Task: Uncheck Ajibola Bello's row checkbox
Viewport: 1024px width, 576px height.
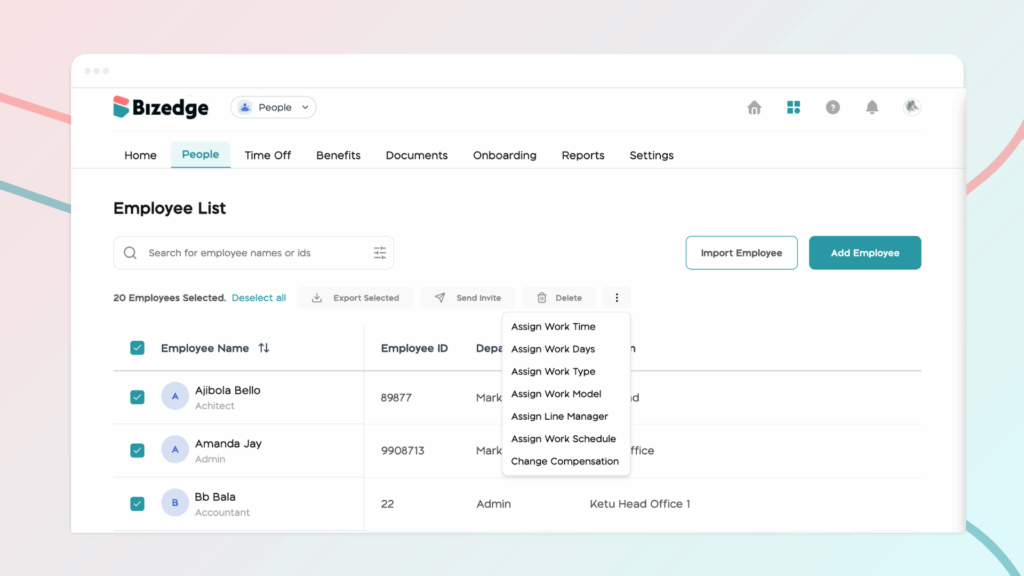Action: coord(137,397)
